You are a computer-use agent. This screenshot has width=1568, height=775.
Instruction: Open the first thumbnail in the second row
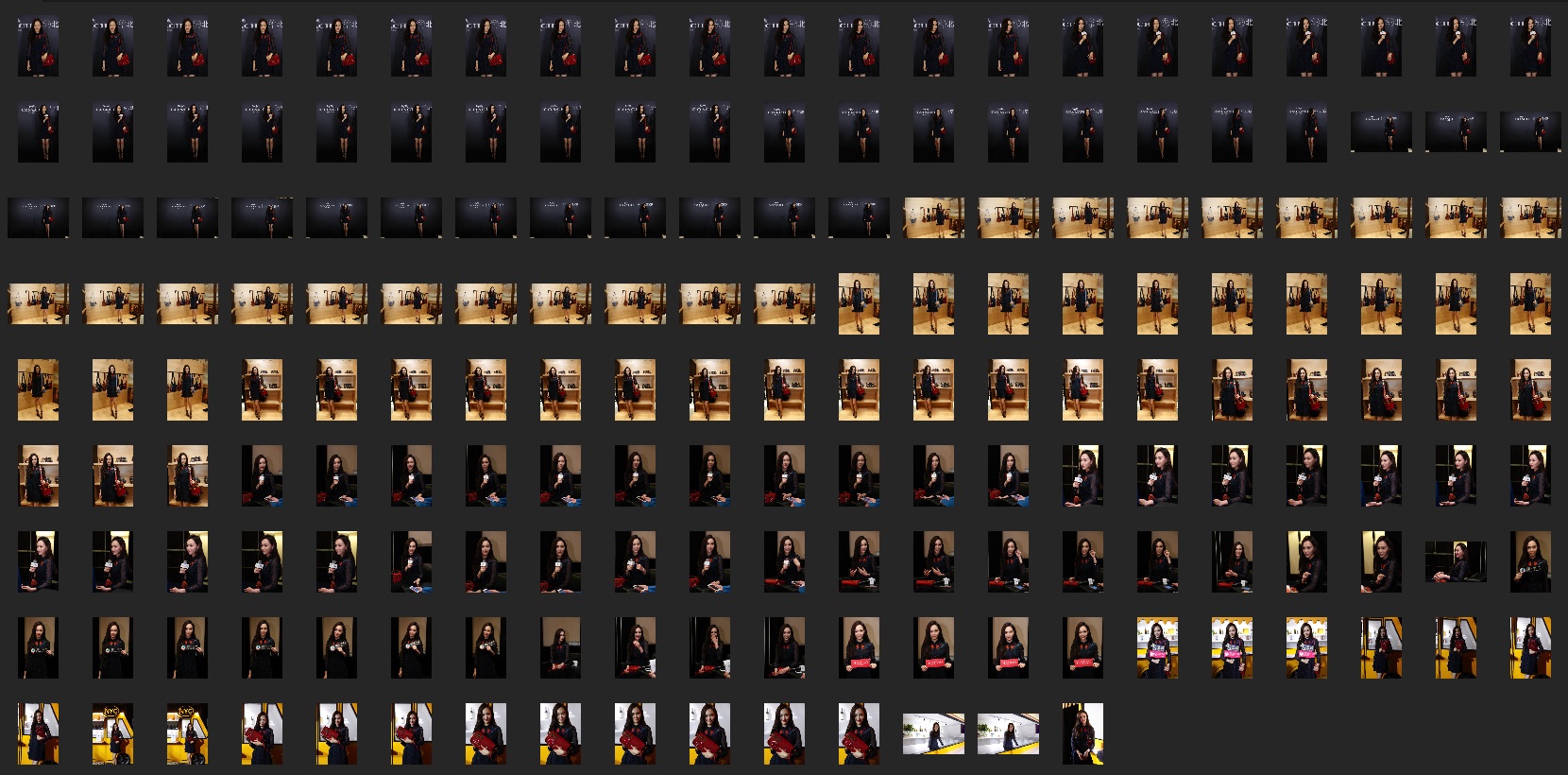(x=38, y=132)
